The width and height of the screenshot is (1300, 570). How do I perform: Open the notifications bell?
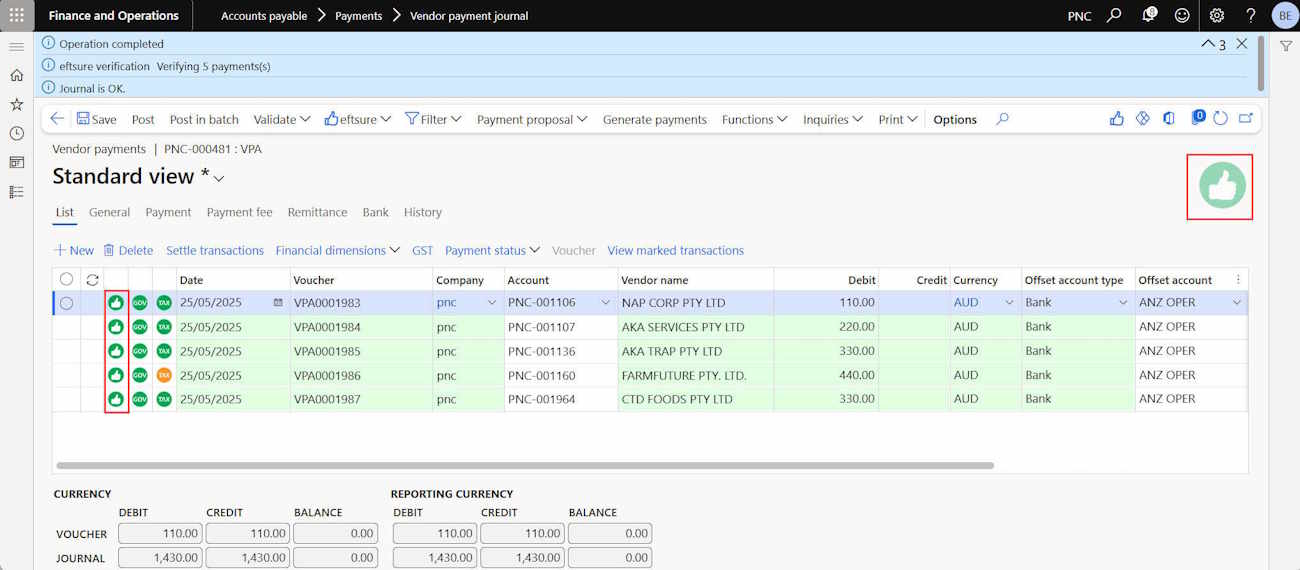pyautogui.click(x=1149, y=15)
